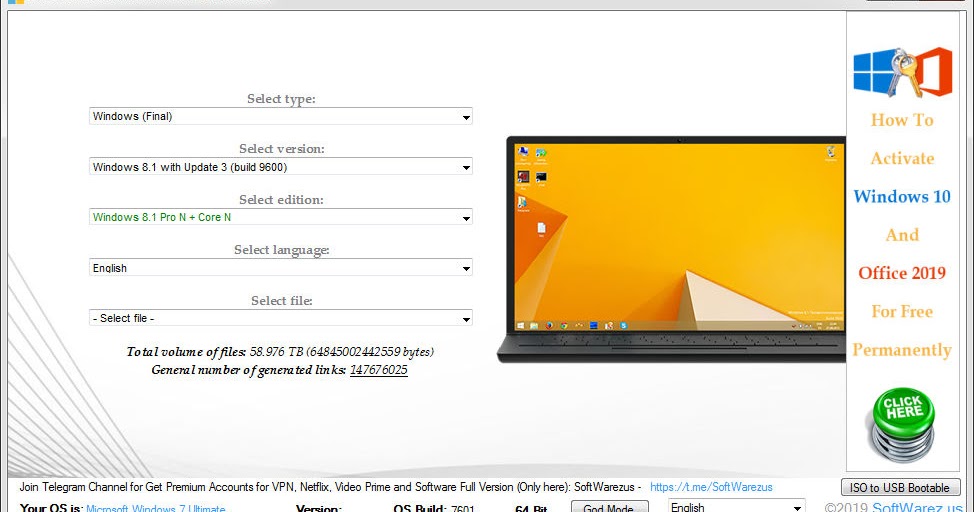This screenshot has height=512, width=974.
Task: Click the 'OS Build: 7601' status text
Action: click(x=434, y=508)
